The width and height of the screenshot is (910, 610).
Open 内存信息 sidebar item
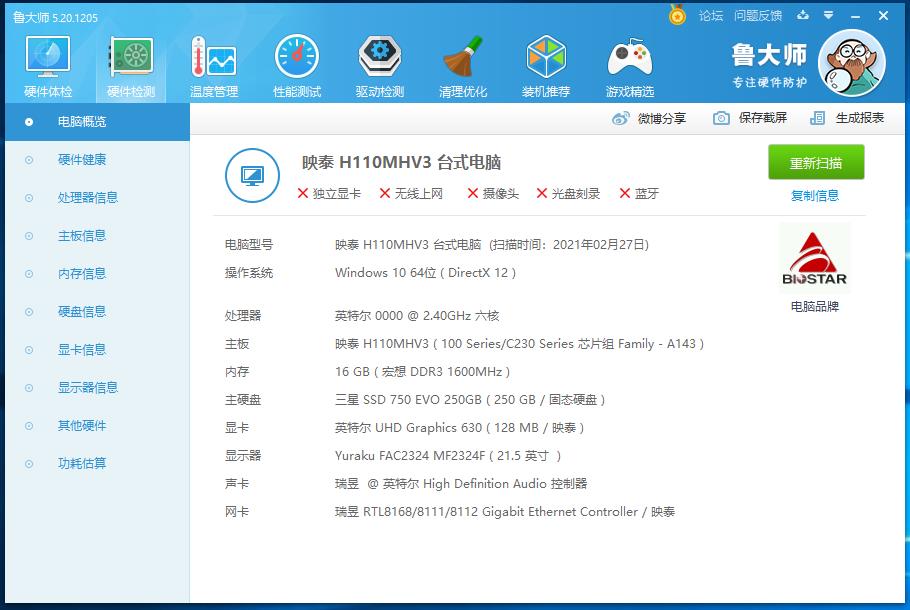pyautogui.click(x=82, y=274)
